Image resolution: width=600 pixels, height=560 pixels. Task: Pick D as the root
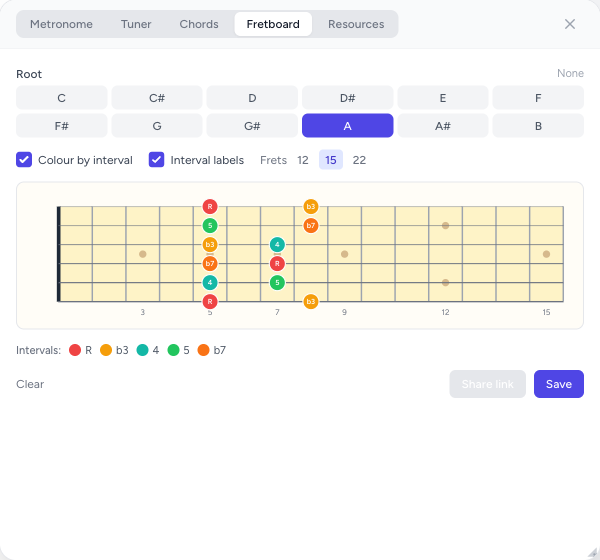coord(252,98)
